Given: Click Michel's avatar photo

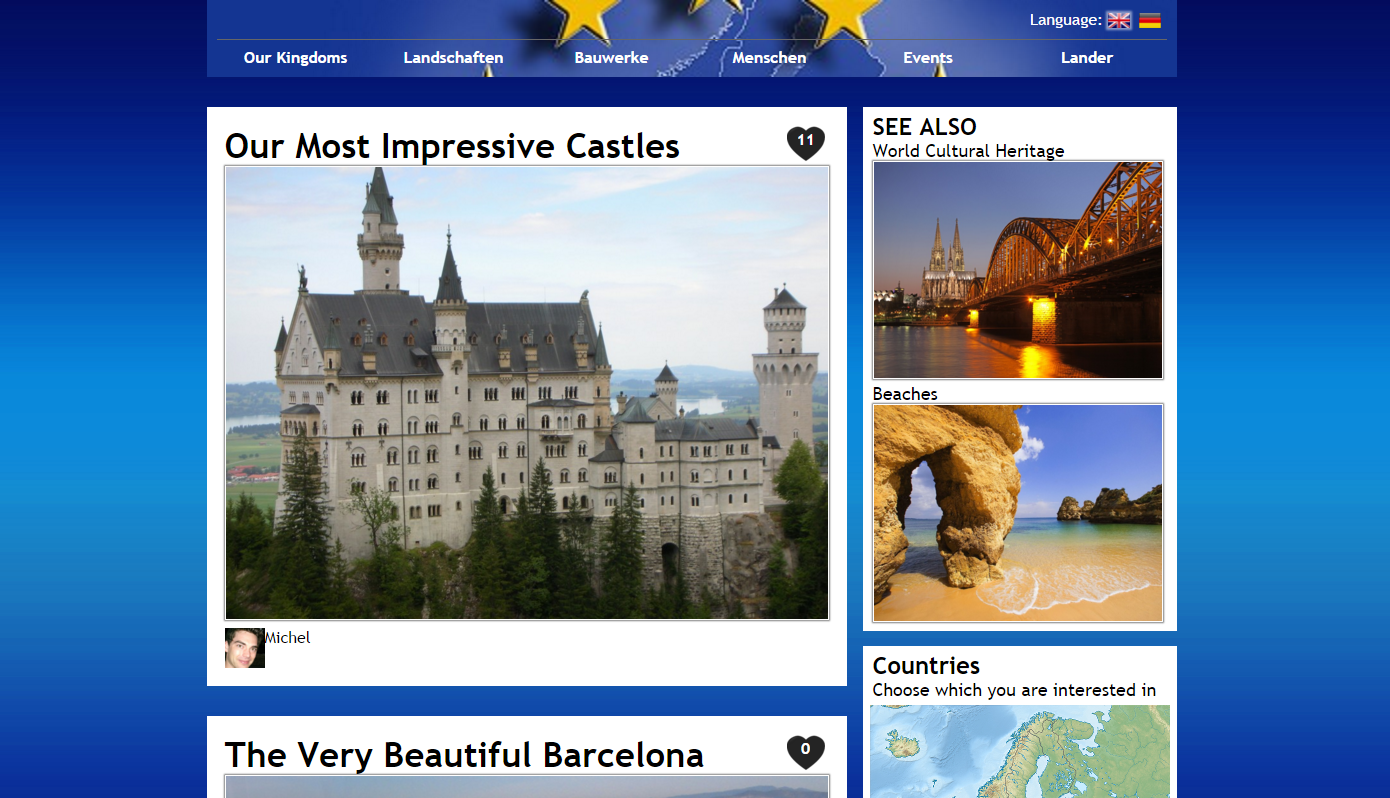Looking at the screenshot, I should point(245,648).
